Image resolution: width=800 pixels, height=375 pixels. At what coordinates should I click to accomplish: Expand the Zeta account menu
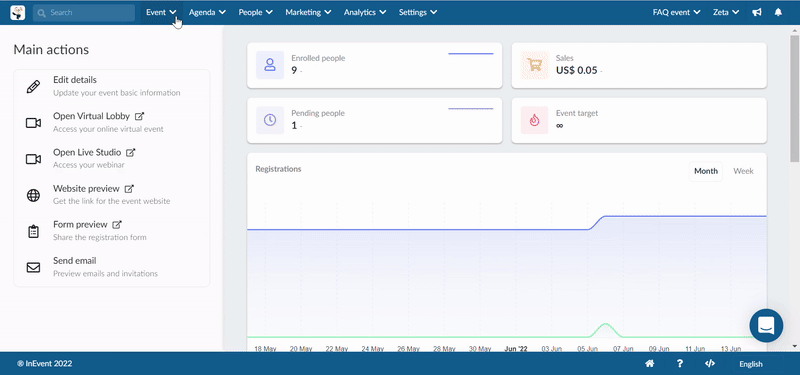coord(726,12)
